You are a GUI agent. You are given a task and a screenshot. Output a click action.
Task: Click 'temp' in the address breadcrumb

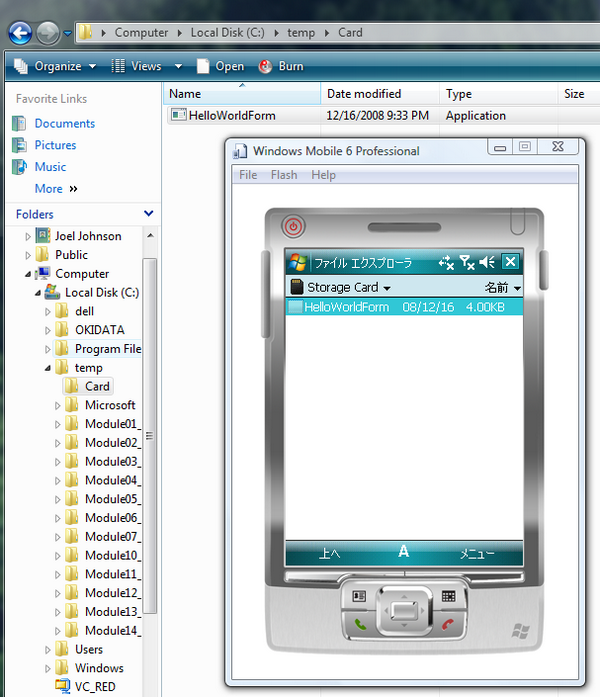pyautogui.click(x=301, y=32)
